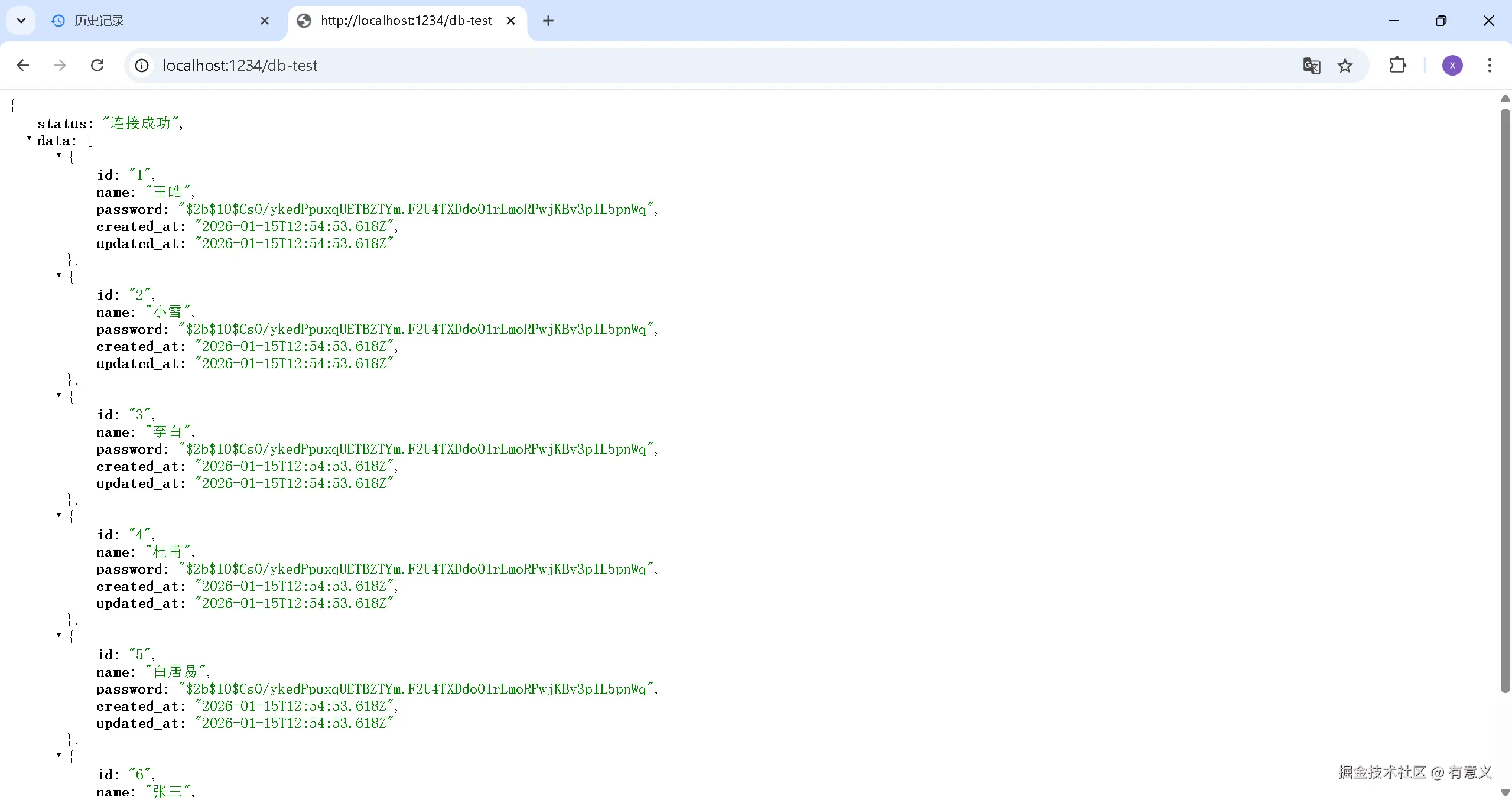1512x800 pixels.
Task: Reload the localhost db-test page
Action: (97, 66)
